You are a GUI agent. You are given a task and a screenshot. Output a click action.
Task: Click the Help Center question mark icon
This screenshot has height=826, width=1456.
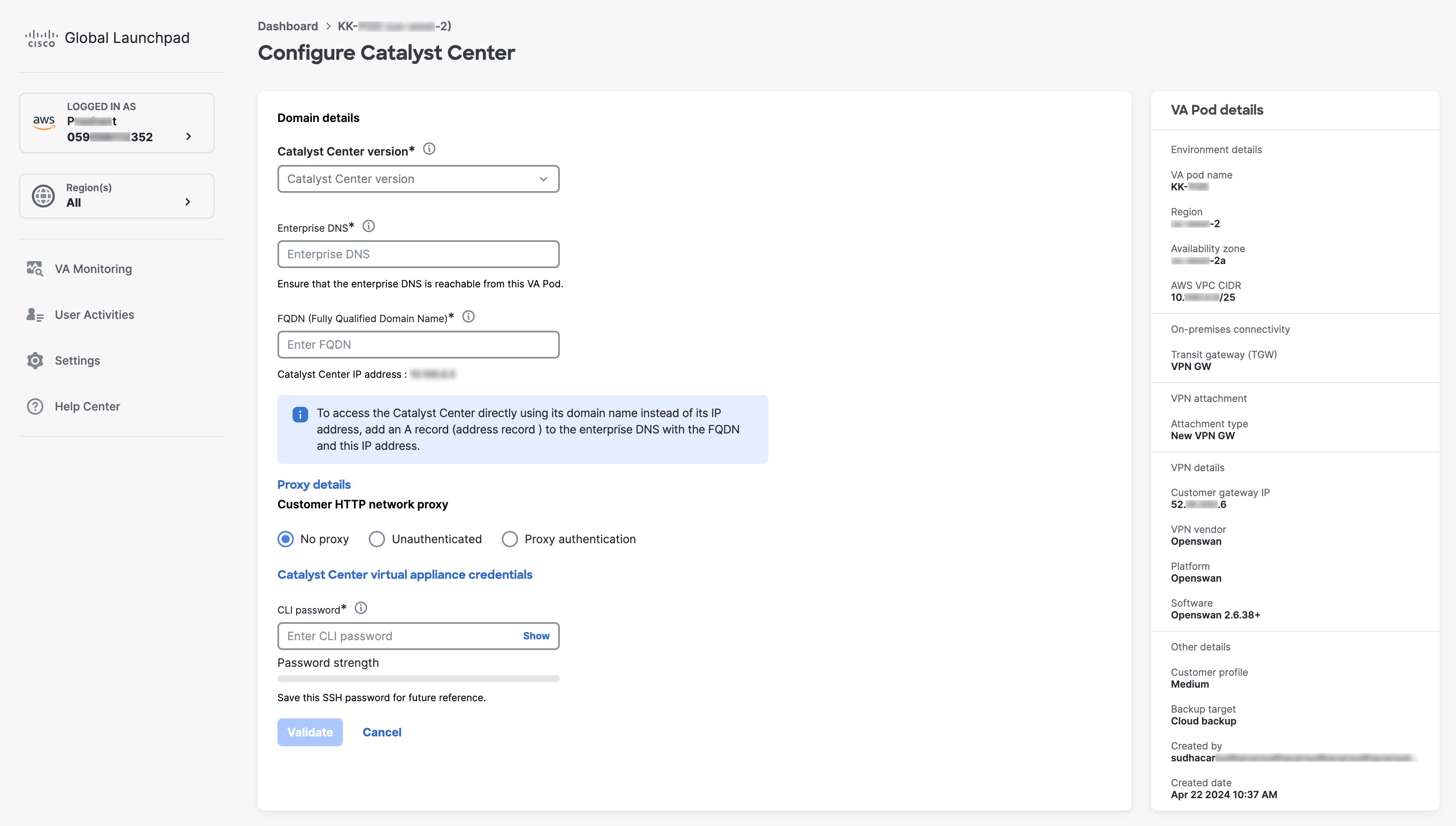35,407
